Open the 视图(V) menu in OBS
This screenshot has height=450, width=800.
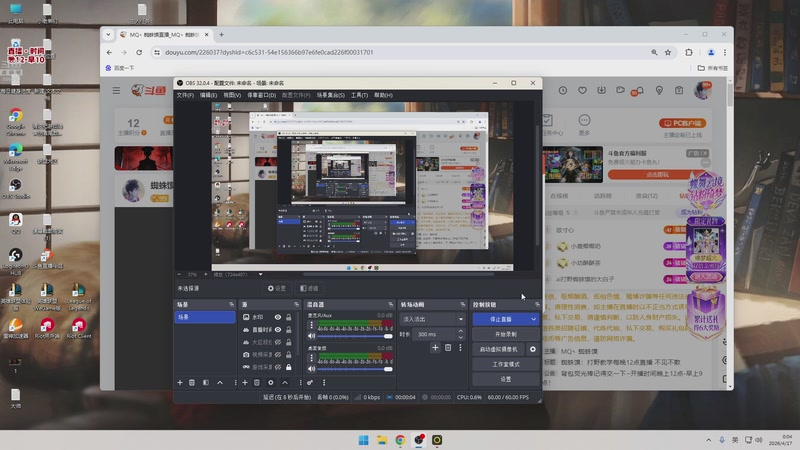(x=232, y=95)
